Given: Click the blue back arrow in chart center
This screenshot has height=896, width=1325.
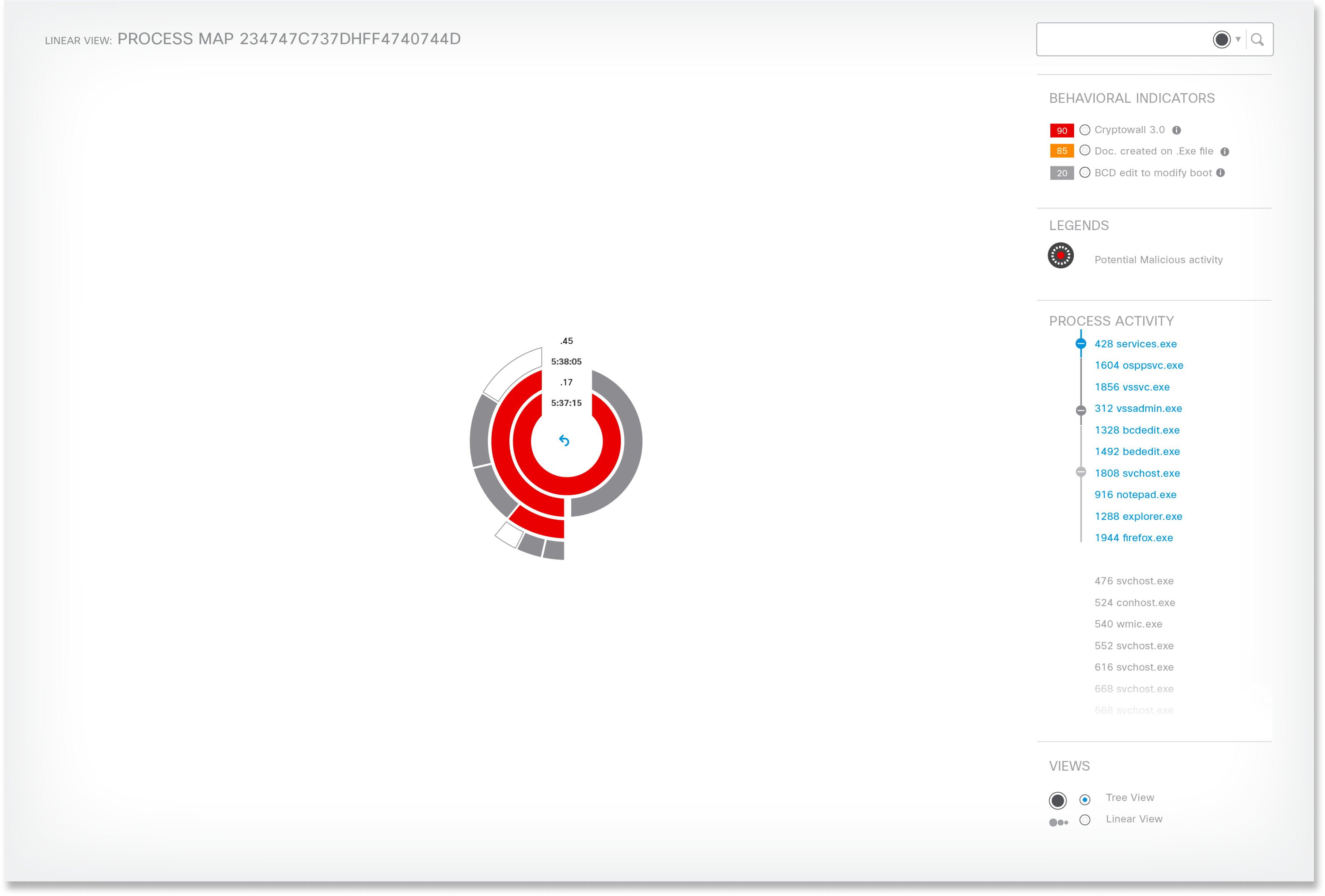Looking at the screenshot, I should tap(564, 441).
